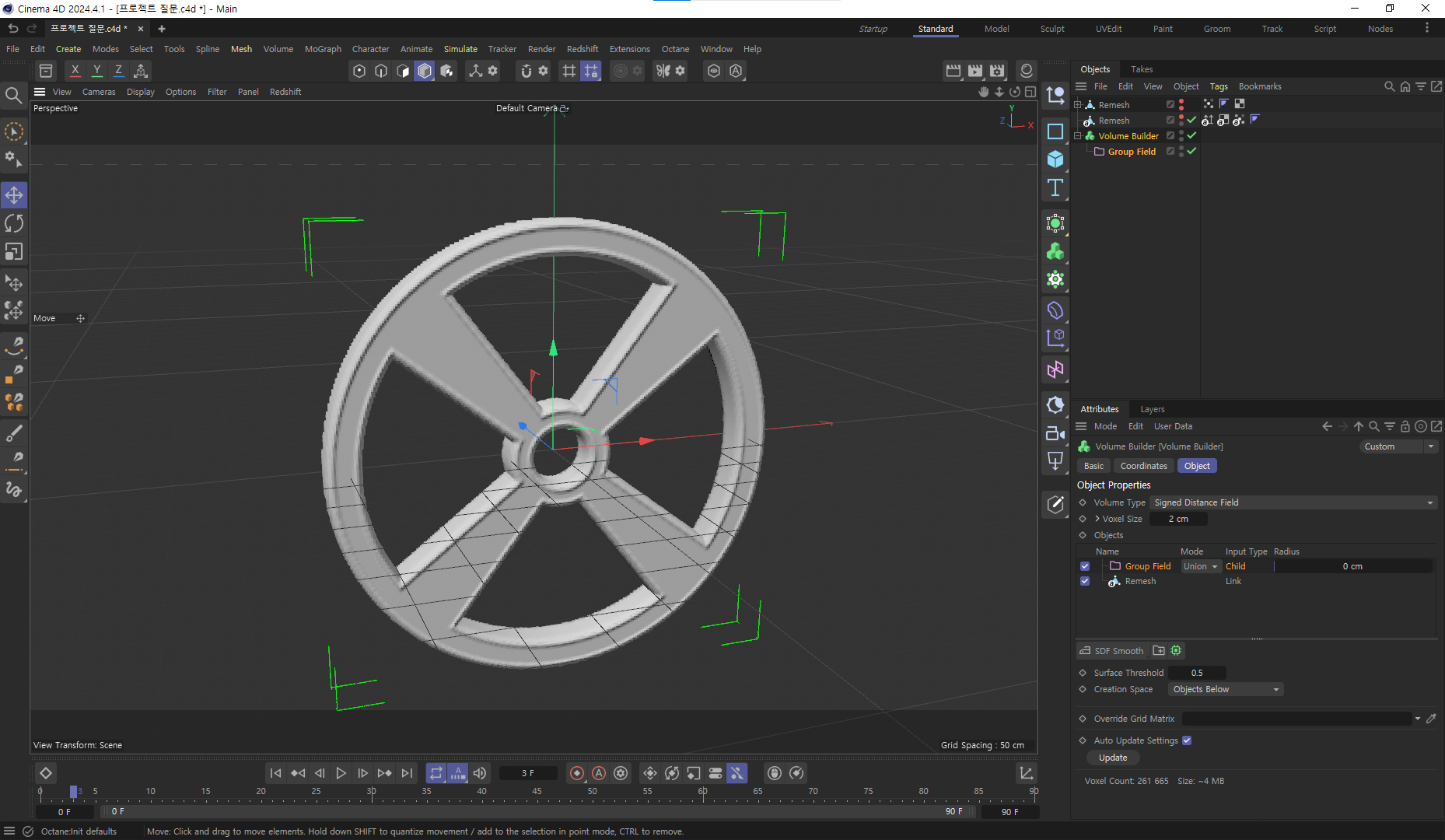Switch to the Sculpt layout tab
The height and width of the screenshot is (840, 1445).
1052,29
